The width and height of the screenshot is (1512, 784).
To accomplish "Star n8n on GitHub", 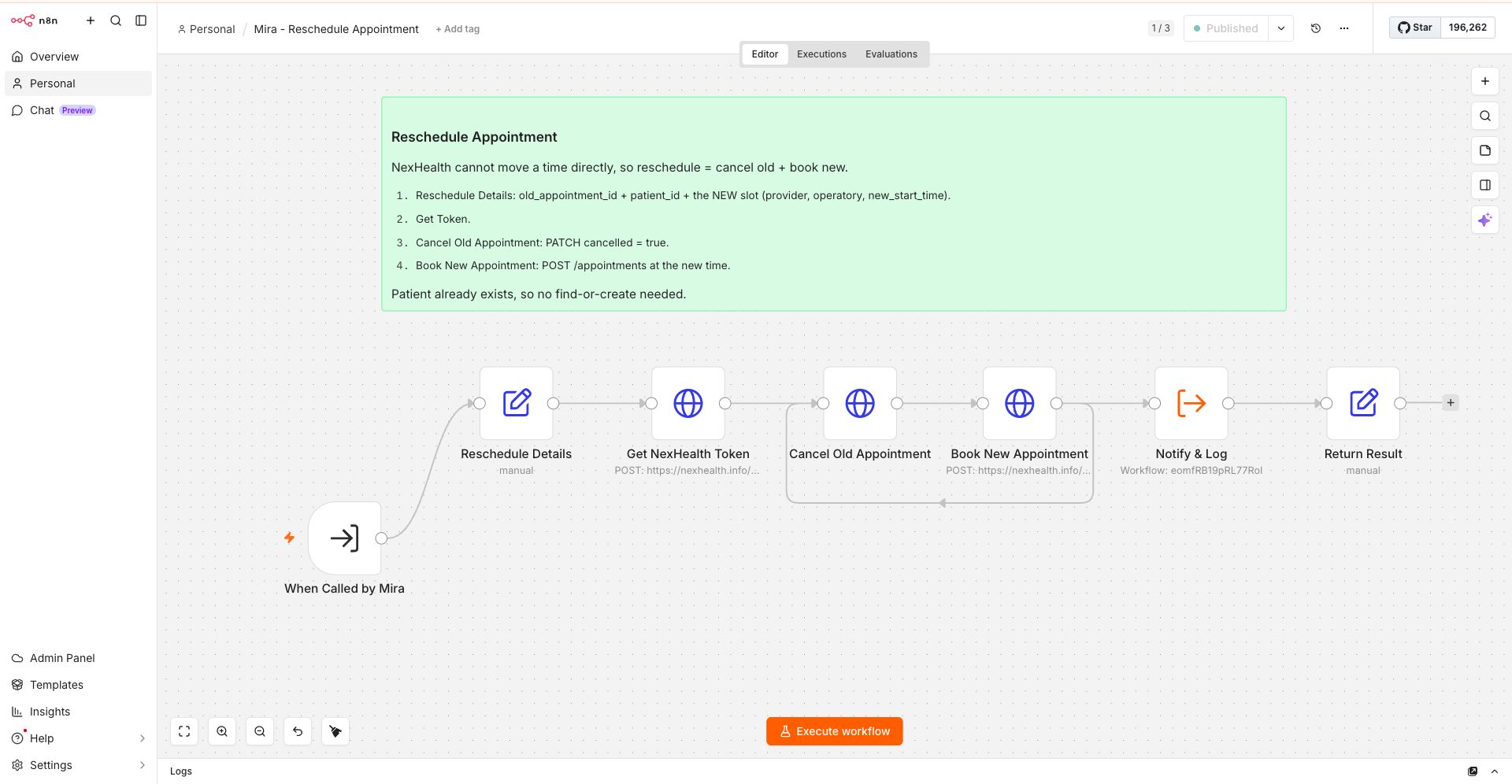I will point(1415,28).
